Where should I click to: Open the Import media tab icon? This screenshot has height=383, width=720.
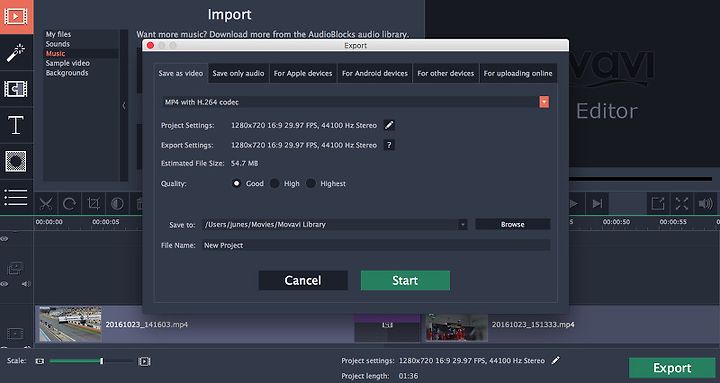click(16, 17)
